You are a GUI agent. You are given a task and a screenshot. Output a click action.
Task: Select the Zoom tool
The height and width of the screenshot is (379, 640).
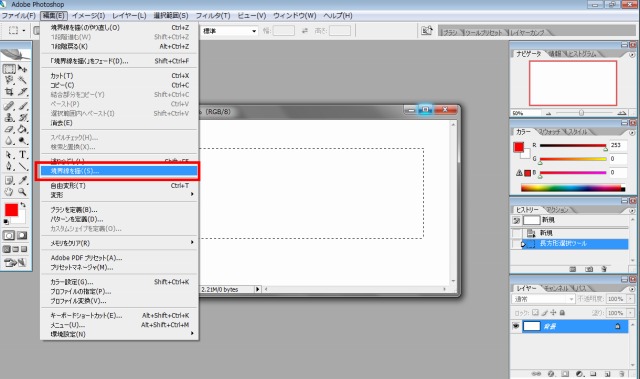[23, 192]
